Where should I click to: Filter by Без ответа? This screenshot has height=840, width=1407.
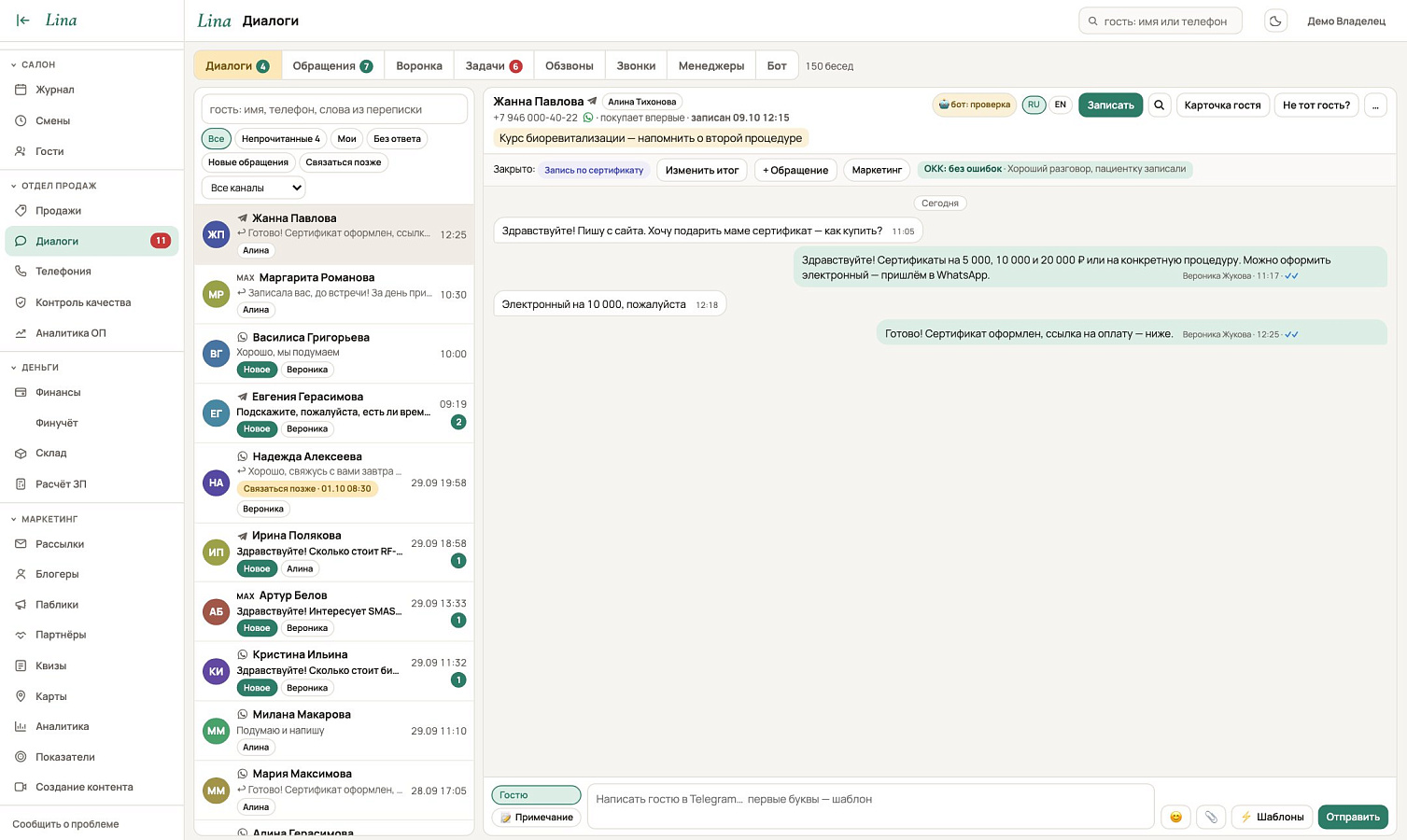pyautogui.click(x=397, y=138)
